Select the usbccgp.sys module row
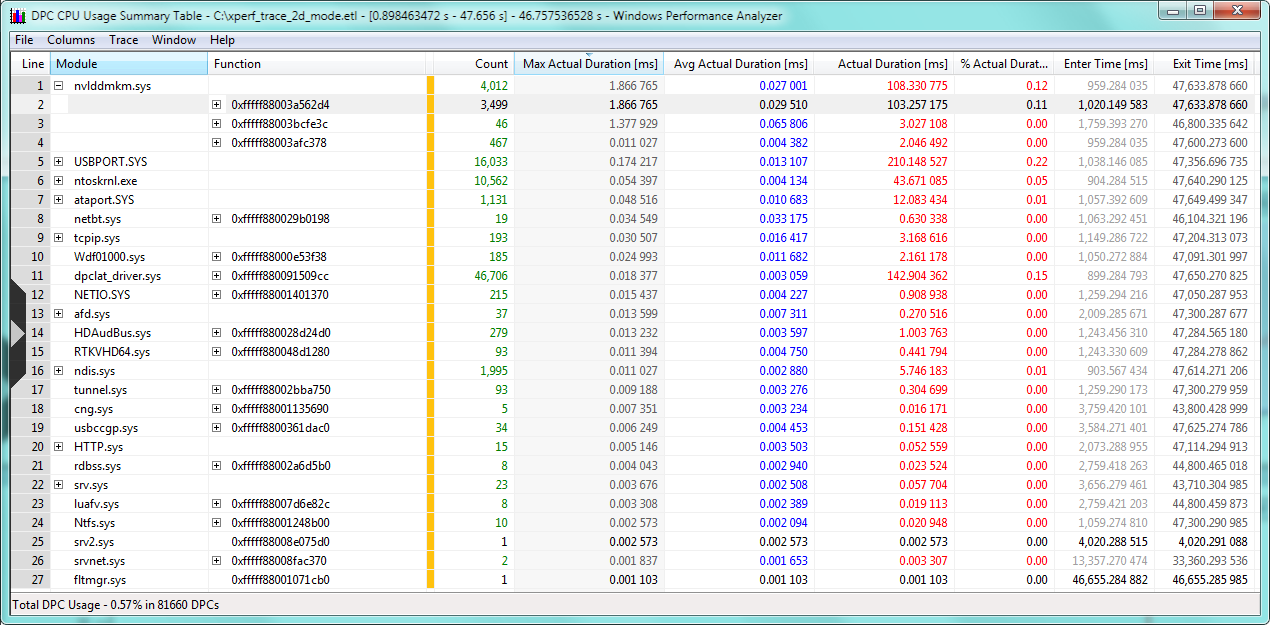Screen dimensions: 1270x625 click(x=634, y=428)
